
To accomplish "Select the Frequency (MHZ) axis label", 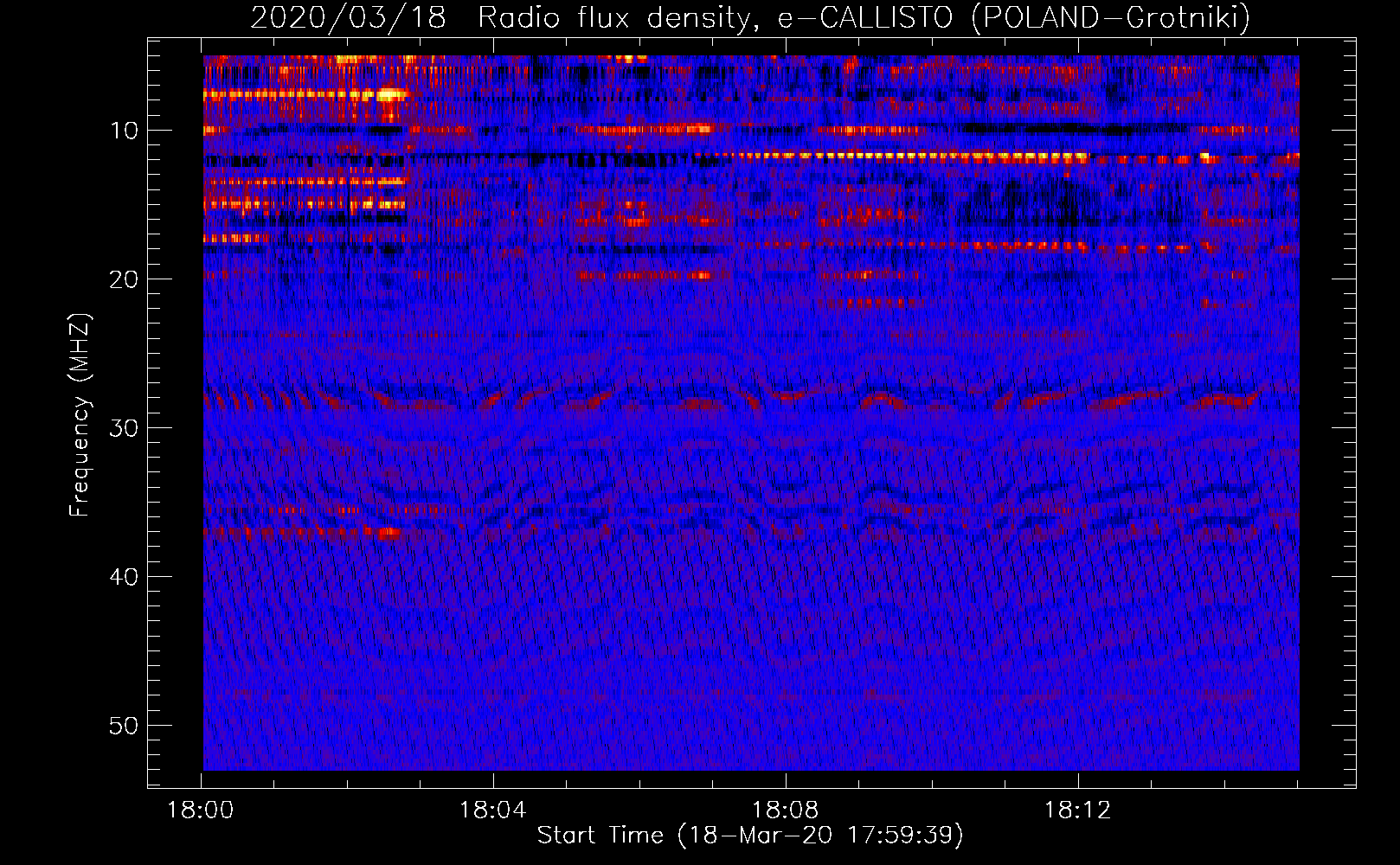I will click(79, 415).
